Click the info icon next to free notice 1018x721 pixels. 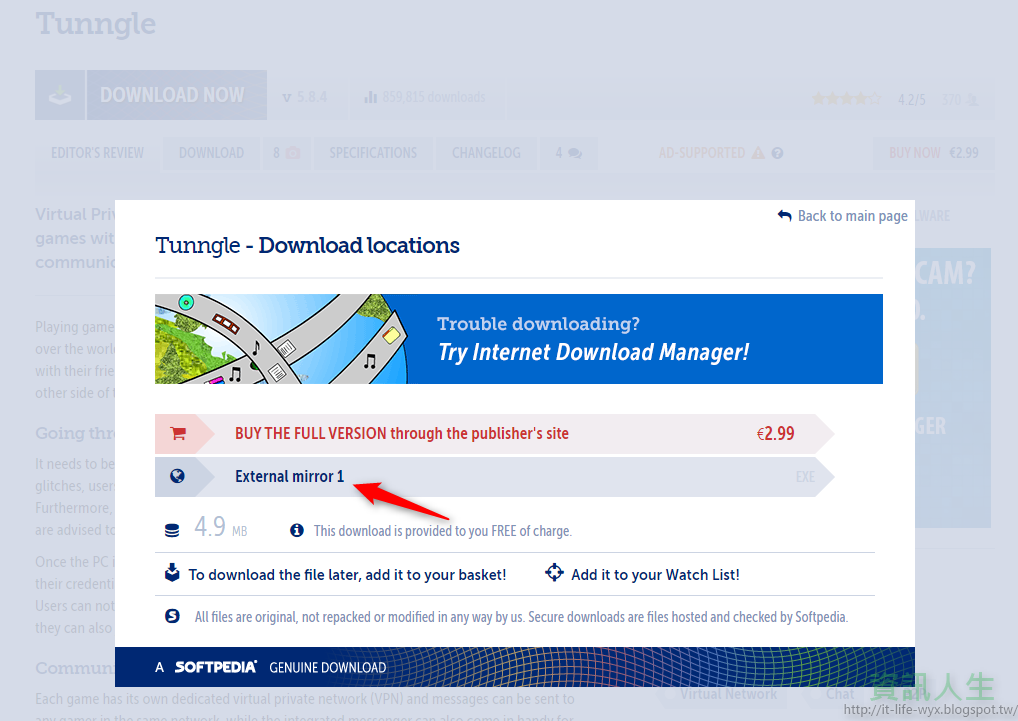point(297,530)
